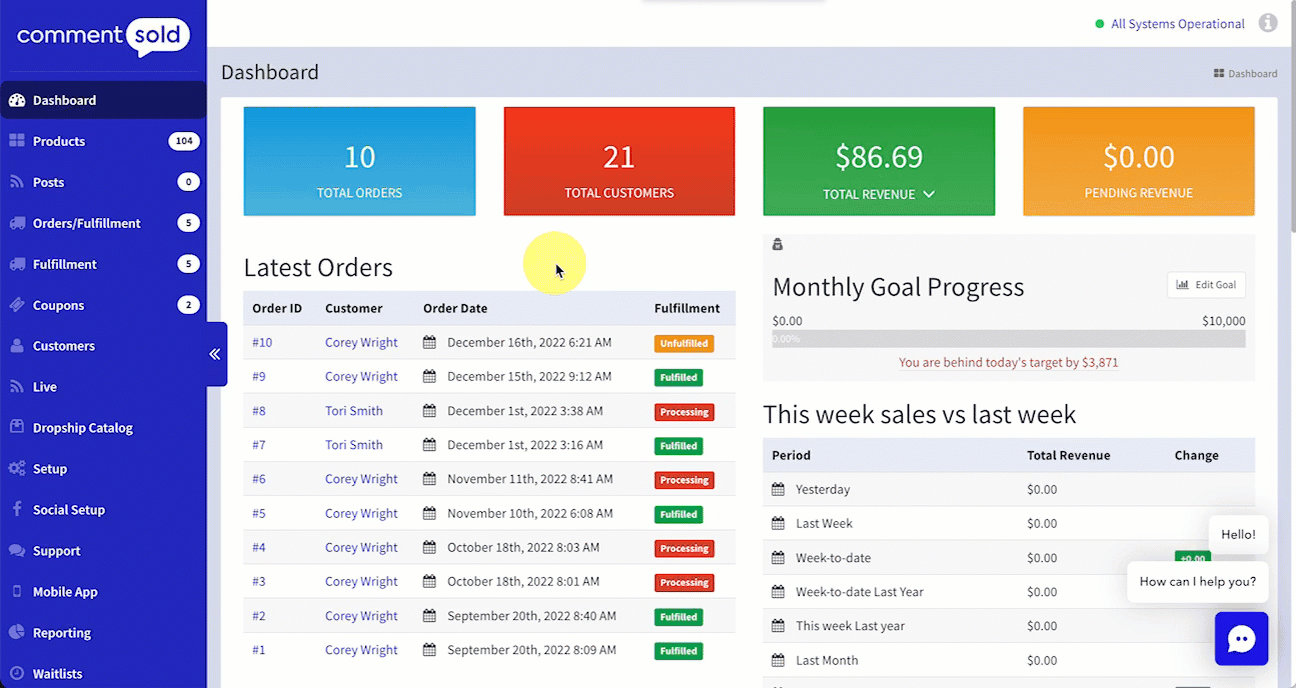This screenshot has width=1296, height=688.
Task: Open the Customers sidebar item
Action: (x=103, y=346)
